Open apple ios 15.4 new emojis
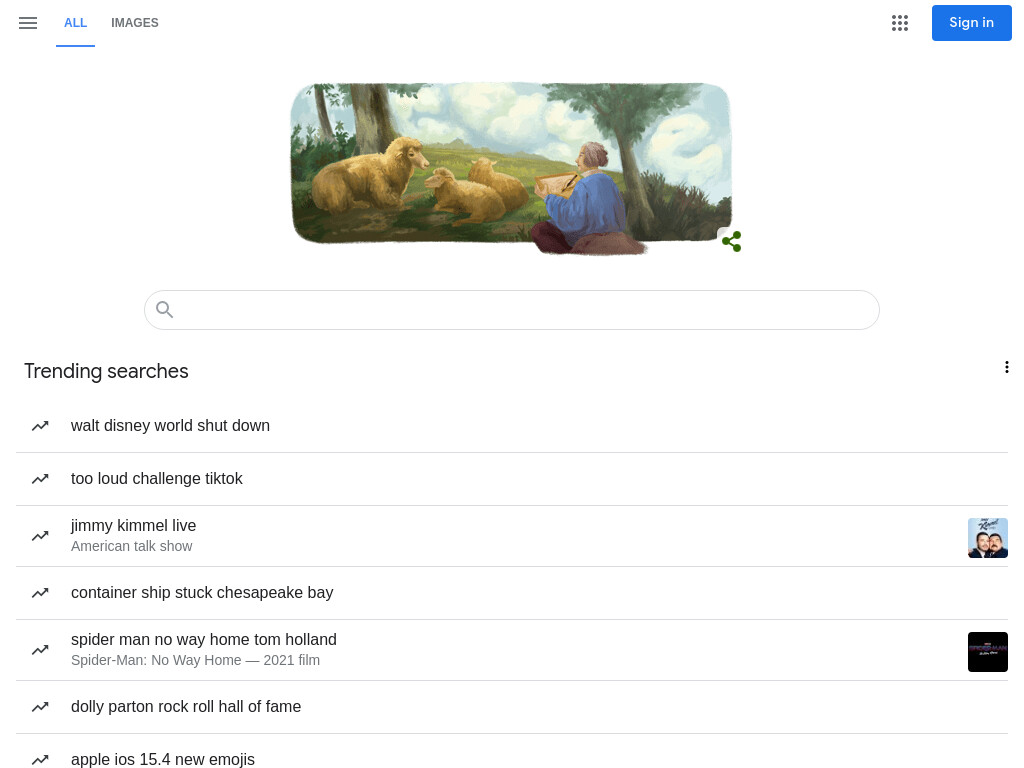Screen dimensions: 1024x768 (x=163, y=759)
